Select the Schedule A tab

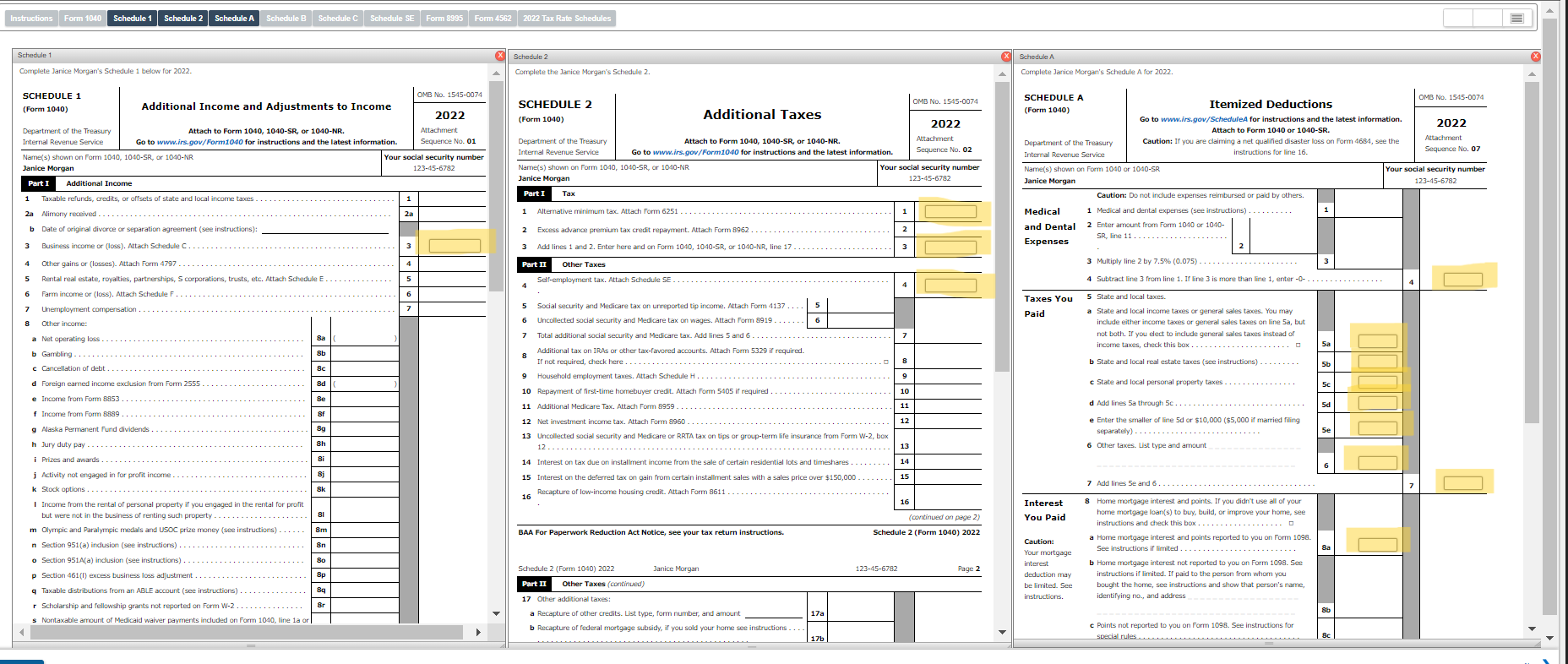(x=234, y=18)
